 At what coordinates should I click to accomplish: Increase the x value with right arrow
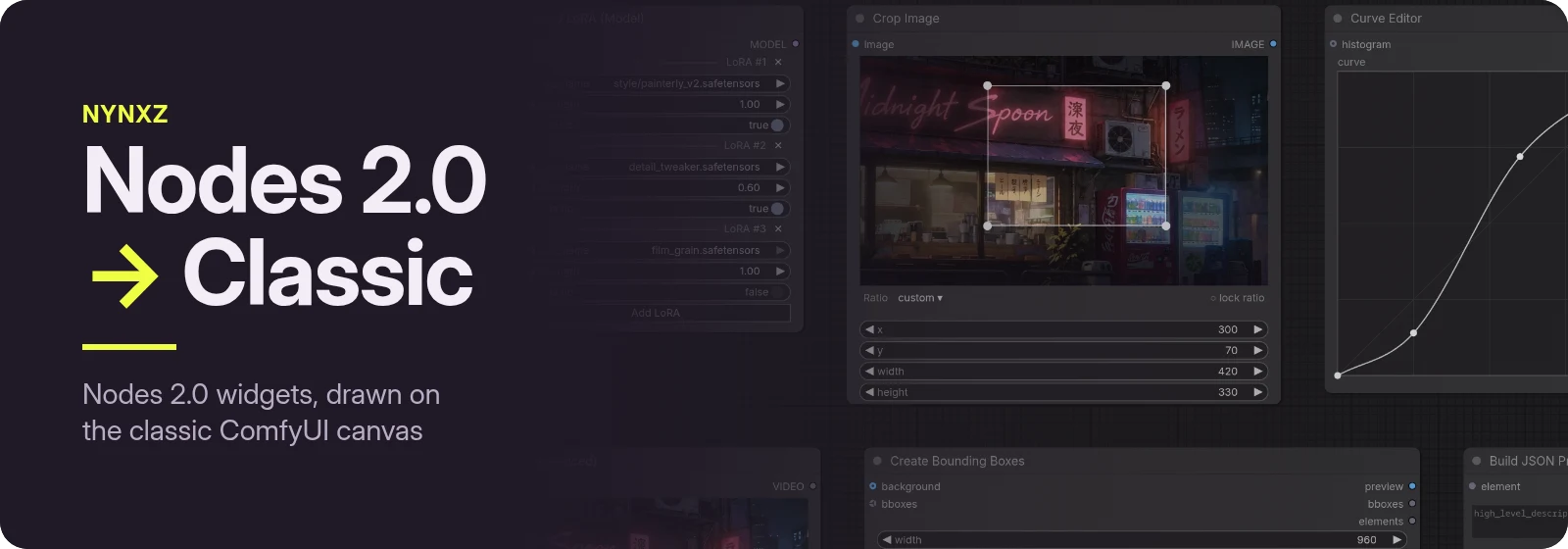click(1258, 329)
